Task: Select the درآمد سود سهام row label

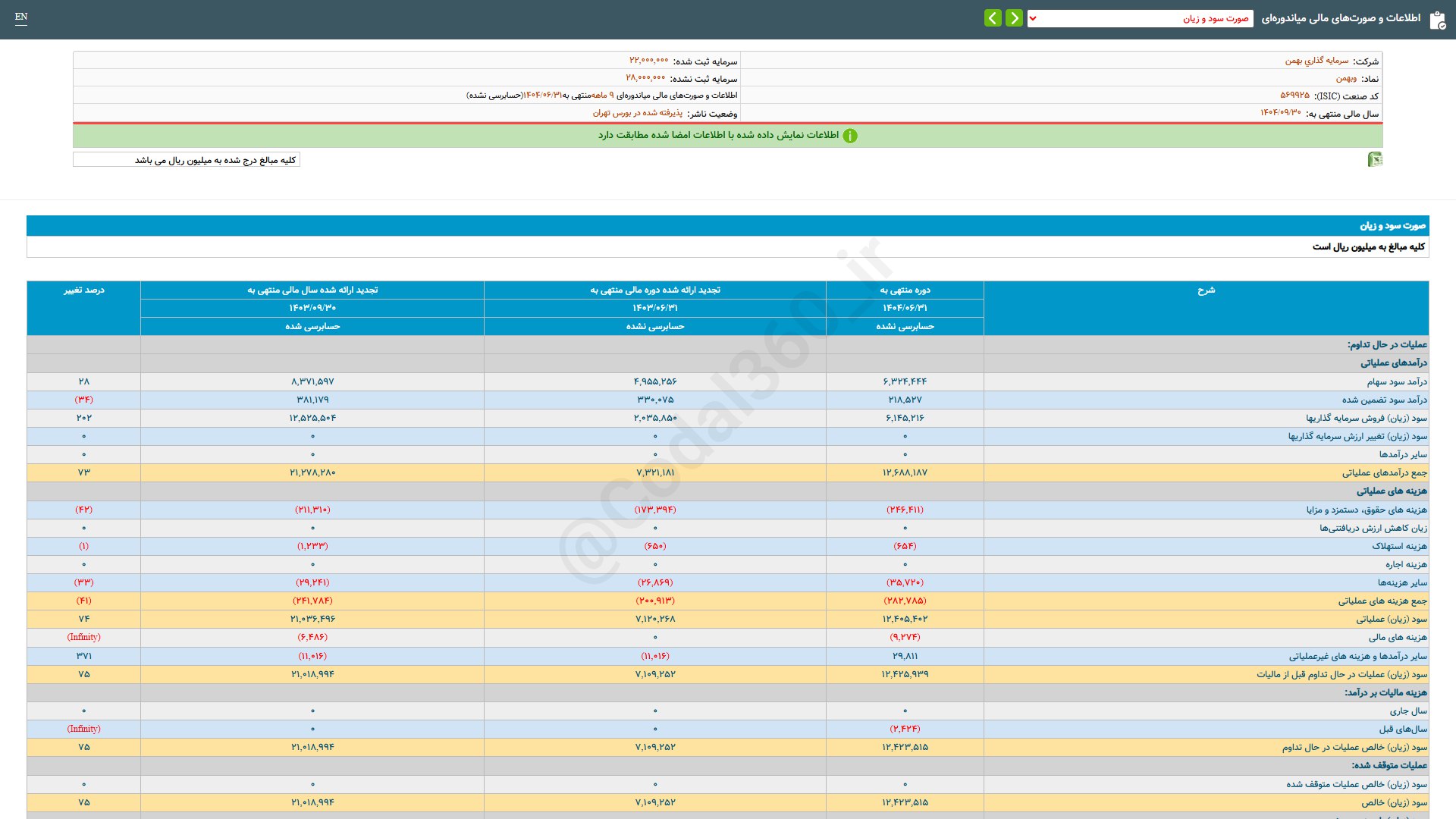Action: [x=1397, y=381]
